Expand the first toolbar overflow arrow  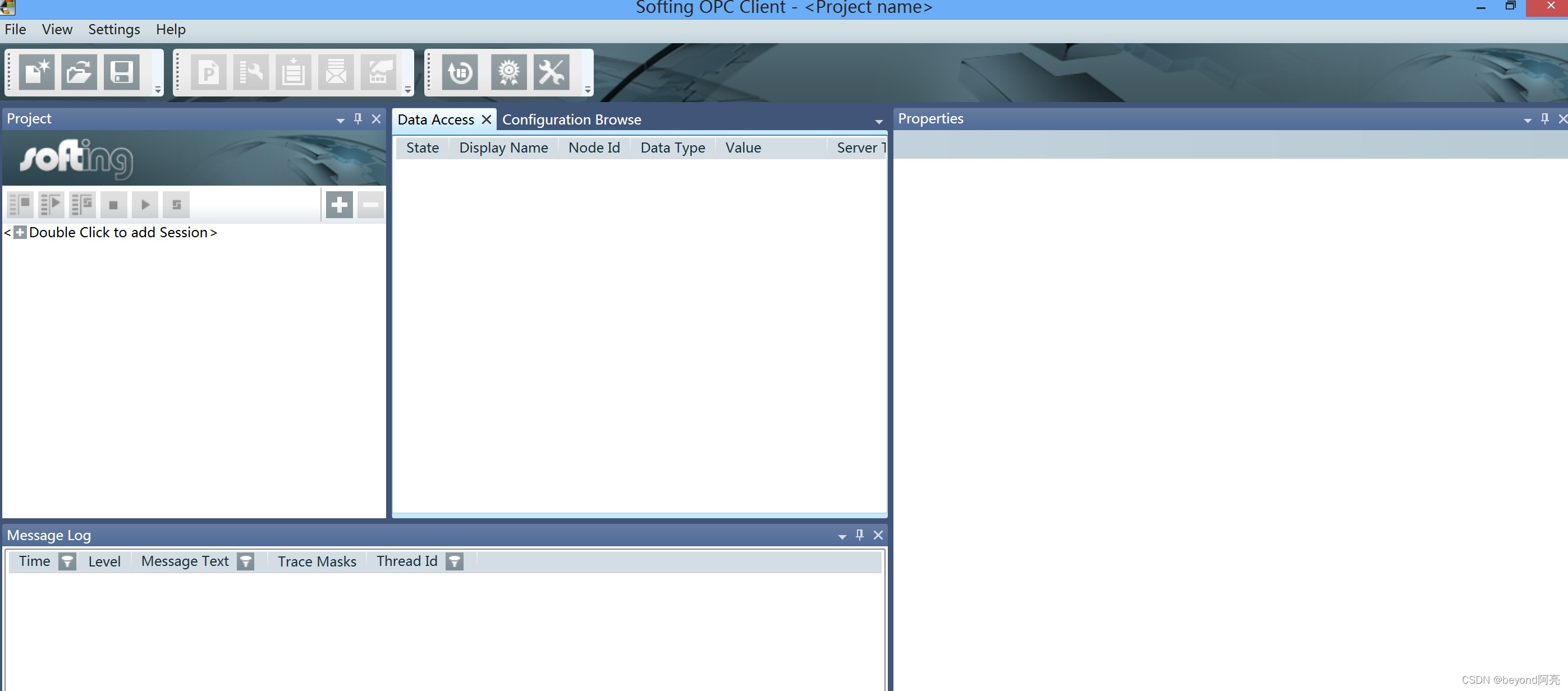click(x=158, y=89)
